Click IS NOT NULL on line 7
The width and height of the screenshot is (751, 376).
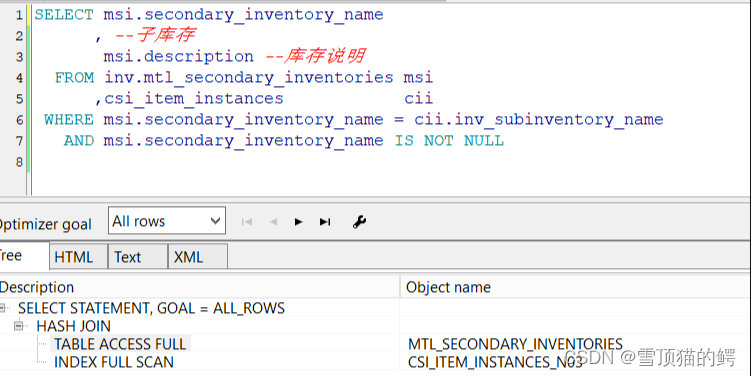point(449,141)
